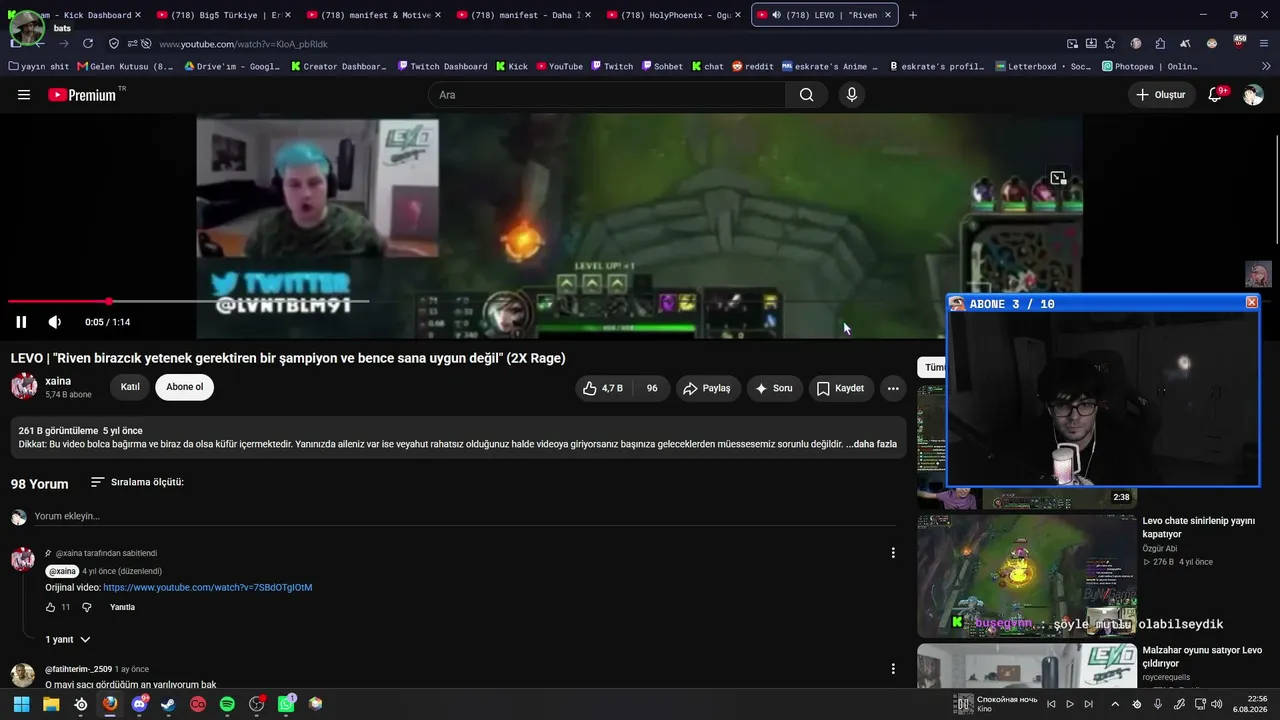Open the Twitch Dashboard bookmark
Viewport: 1280px width, 720px height.
pos(442,67)
